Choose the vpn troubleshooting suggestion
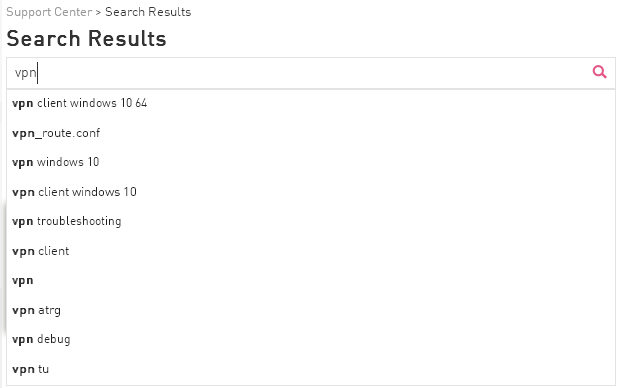The image size is (617, 388). click(x=311, y=221)
